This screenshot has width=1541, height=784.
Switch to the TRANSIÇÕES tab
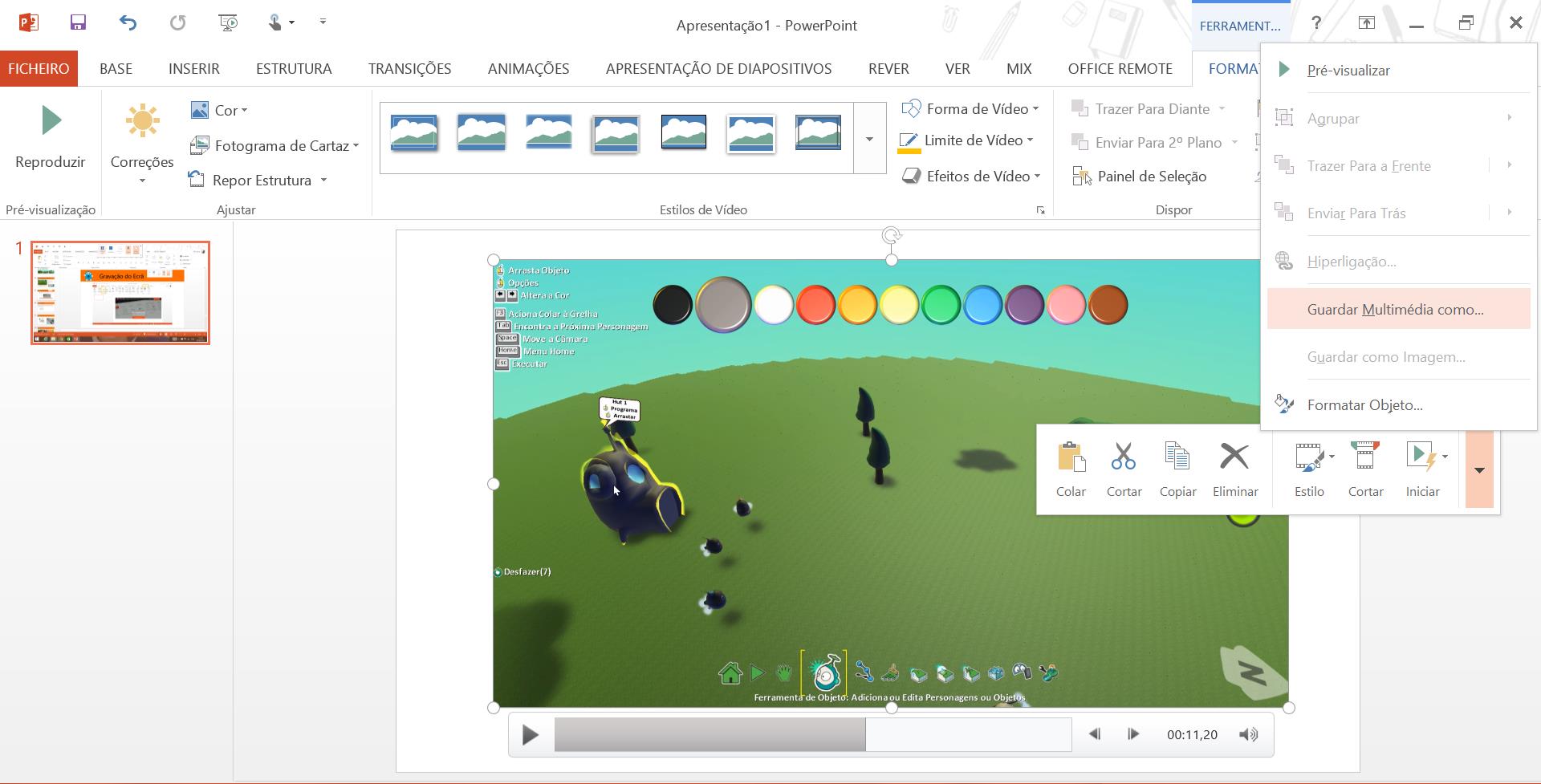[409, 68]
